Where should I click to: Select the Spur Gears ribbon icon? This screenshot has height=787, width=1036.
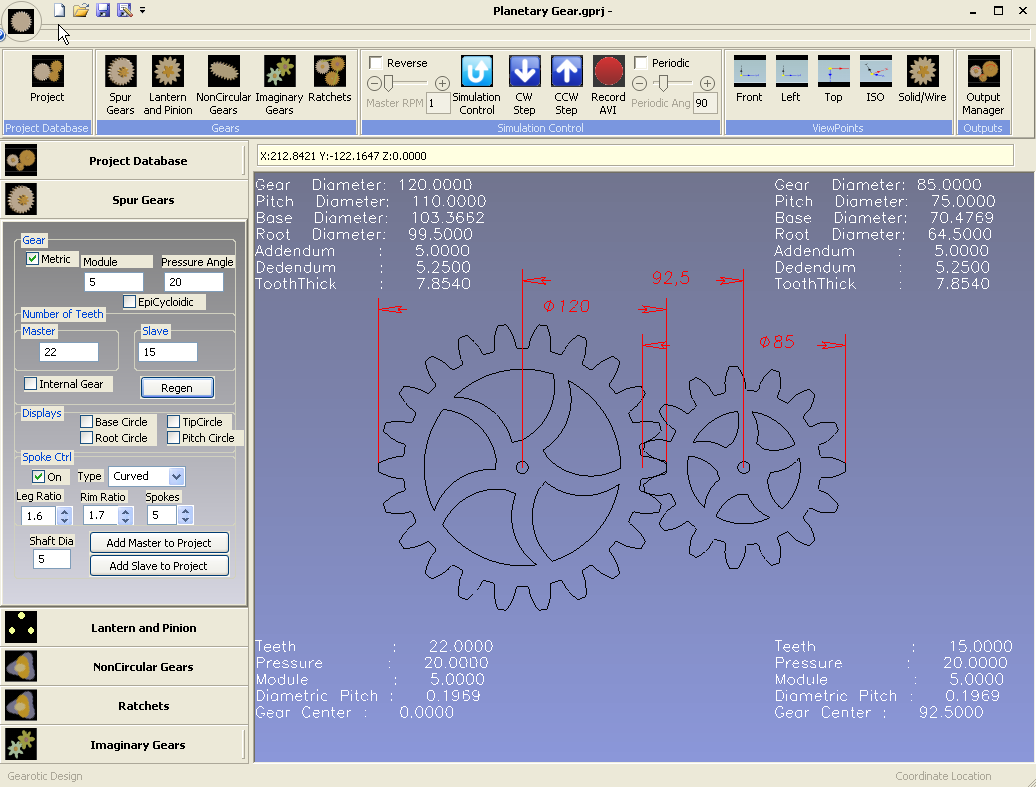(120, 85)
